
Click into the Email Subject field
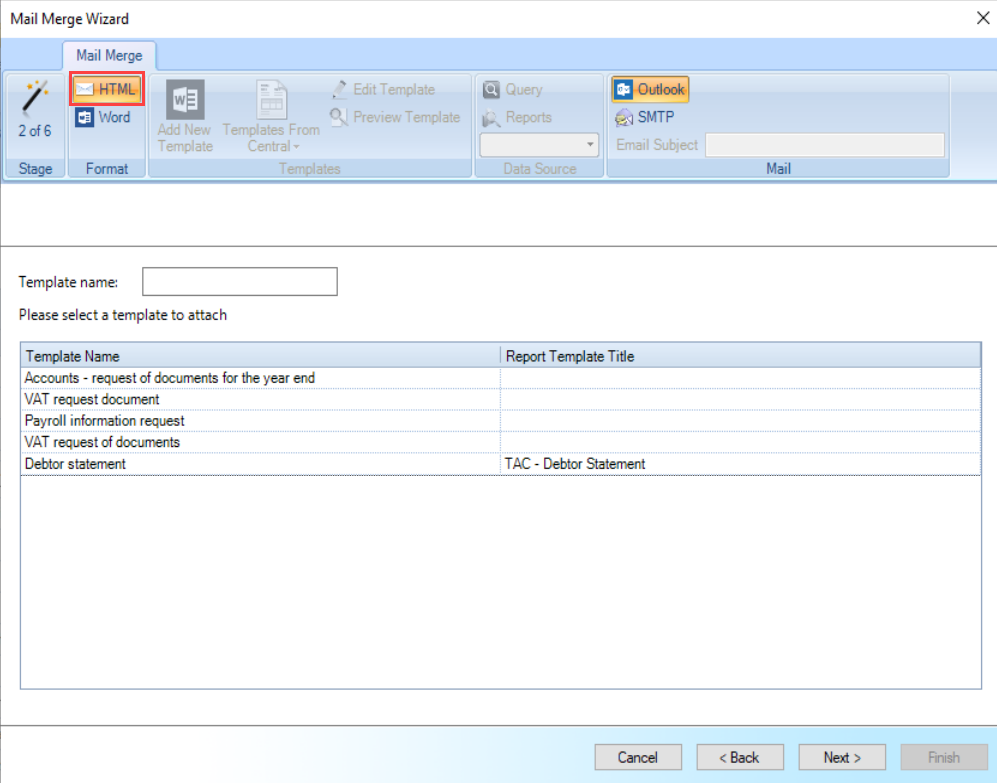pyautogui.click(x=825, y=145)
